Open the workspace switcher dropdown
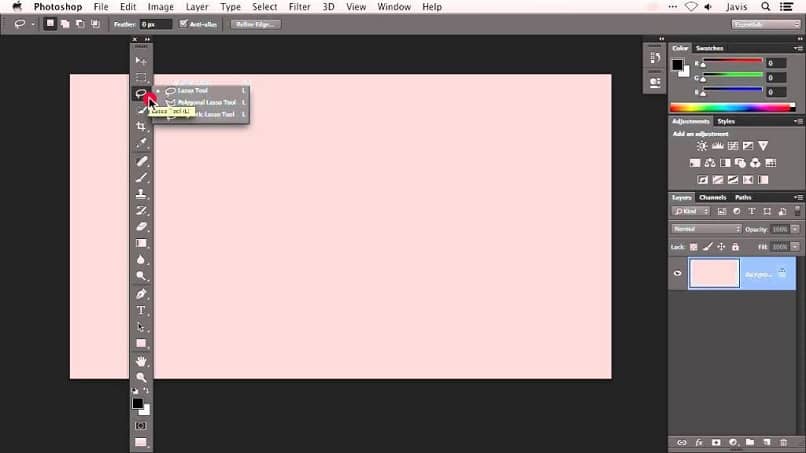Image resolution: width=806 pixels, height=453 pixels. coord(766,24)
